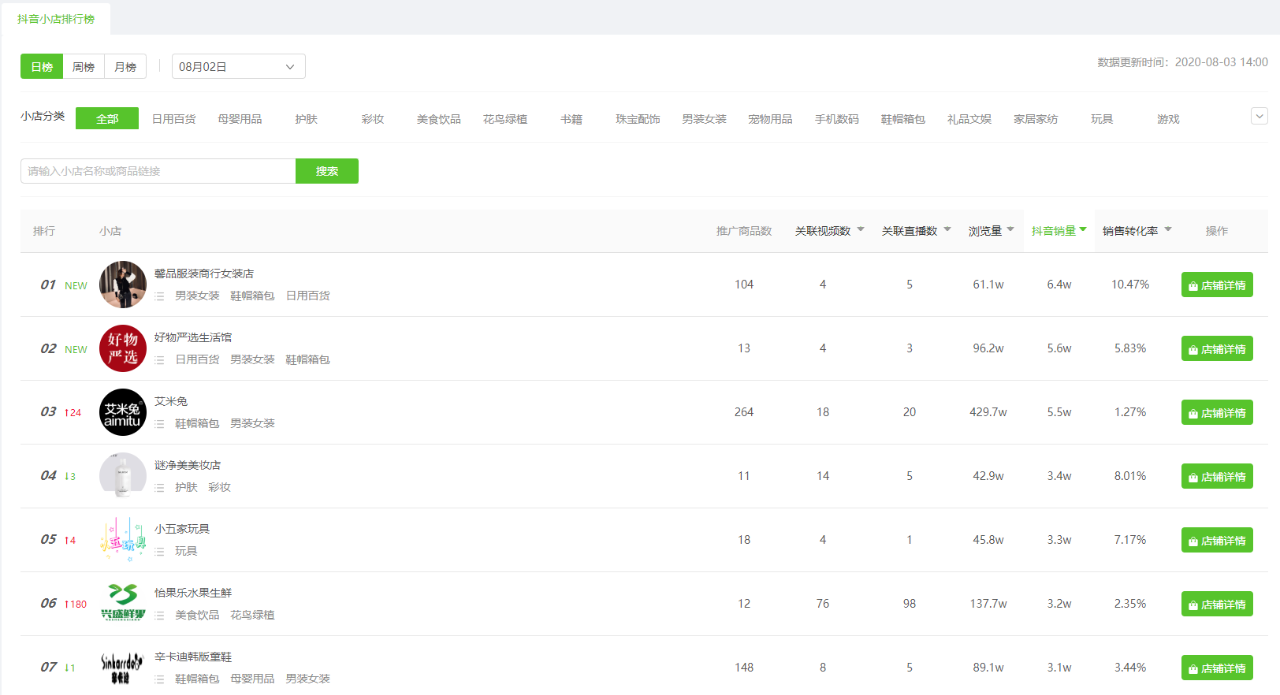Click shop name 辛卡迪韩版童鞋
The image size is (1280, 695).
click(193, 657)
